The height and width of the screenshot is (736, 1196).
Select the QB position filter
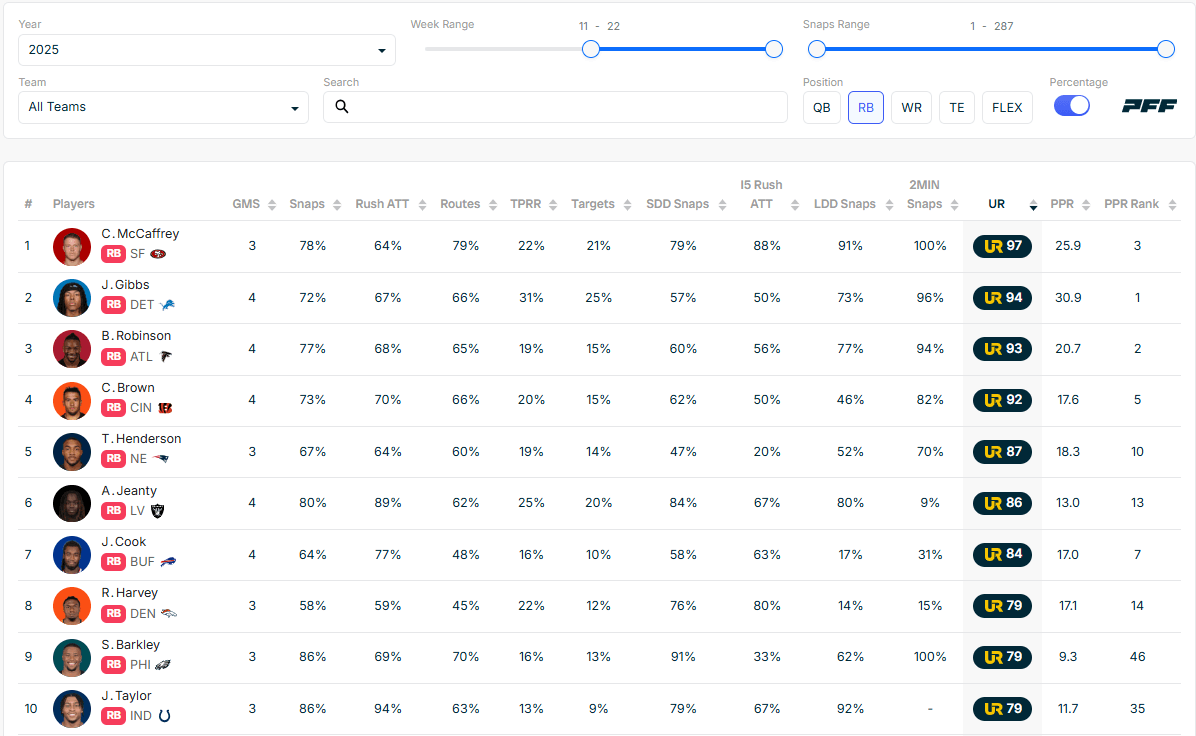[x=821, y=107]
